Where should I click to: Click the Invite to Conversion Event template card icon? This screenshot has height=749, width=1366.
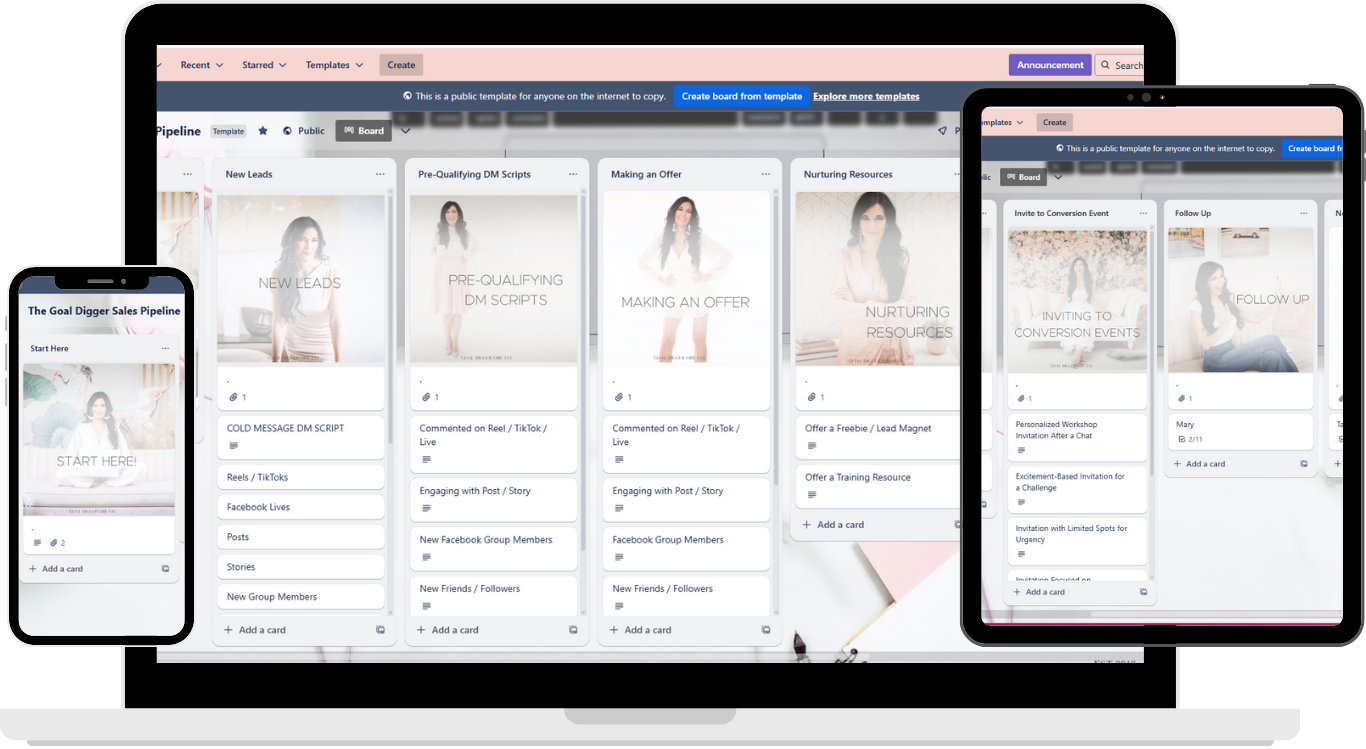pos(1144,592)
